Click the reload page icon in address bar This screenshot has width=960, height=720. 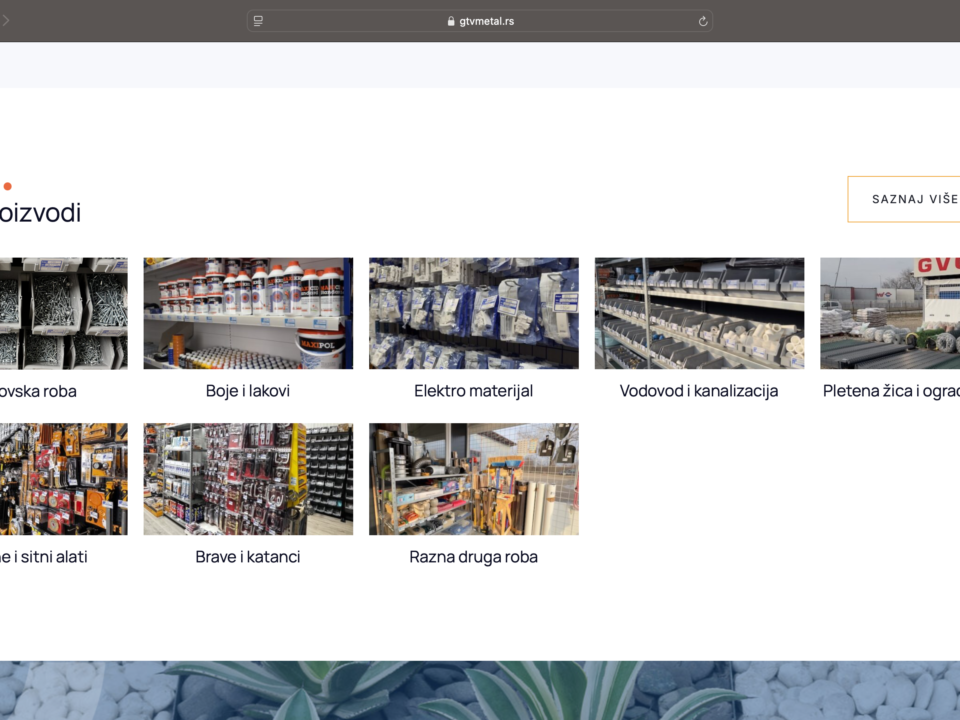(702, 21)
